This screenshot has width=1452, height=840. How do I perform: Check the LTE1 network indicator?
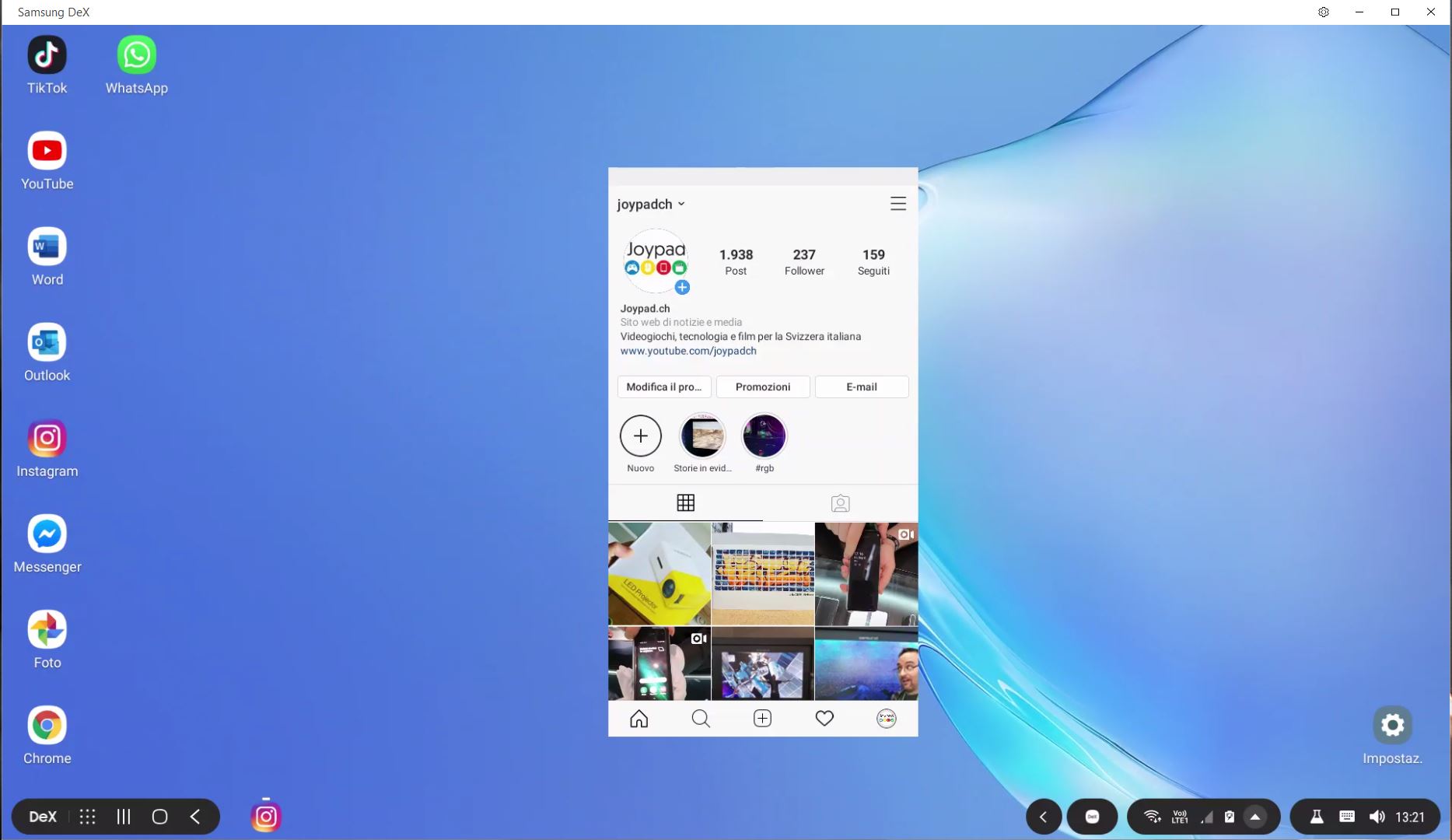click(1180, 817)
